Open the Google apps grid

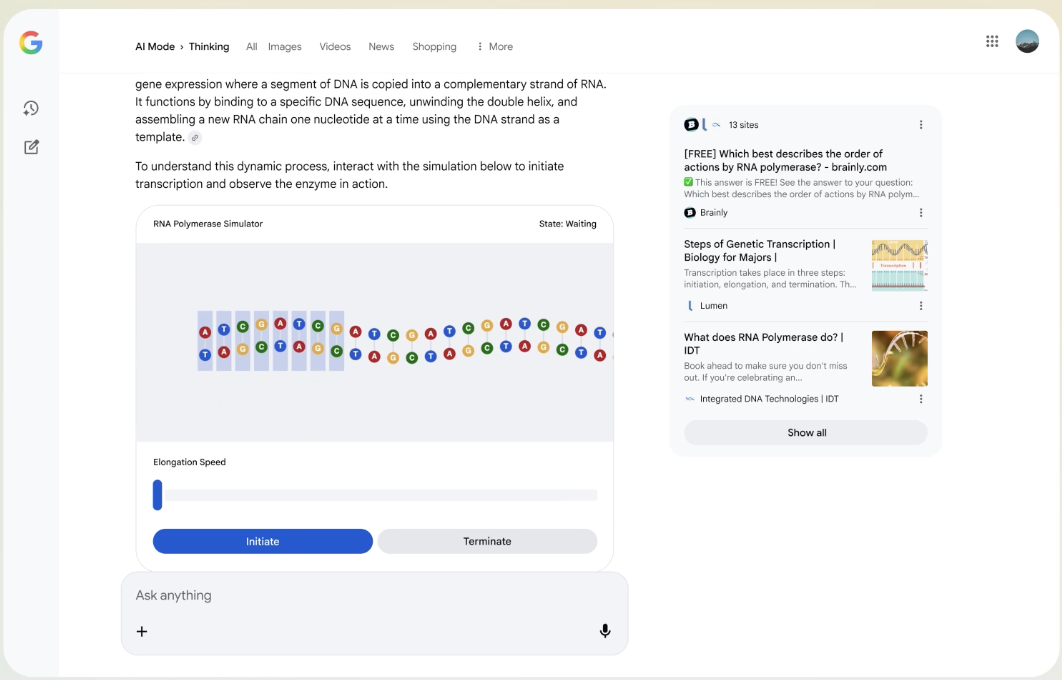(x=992, y=41)
